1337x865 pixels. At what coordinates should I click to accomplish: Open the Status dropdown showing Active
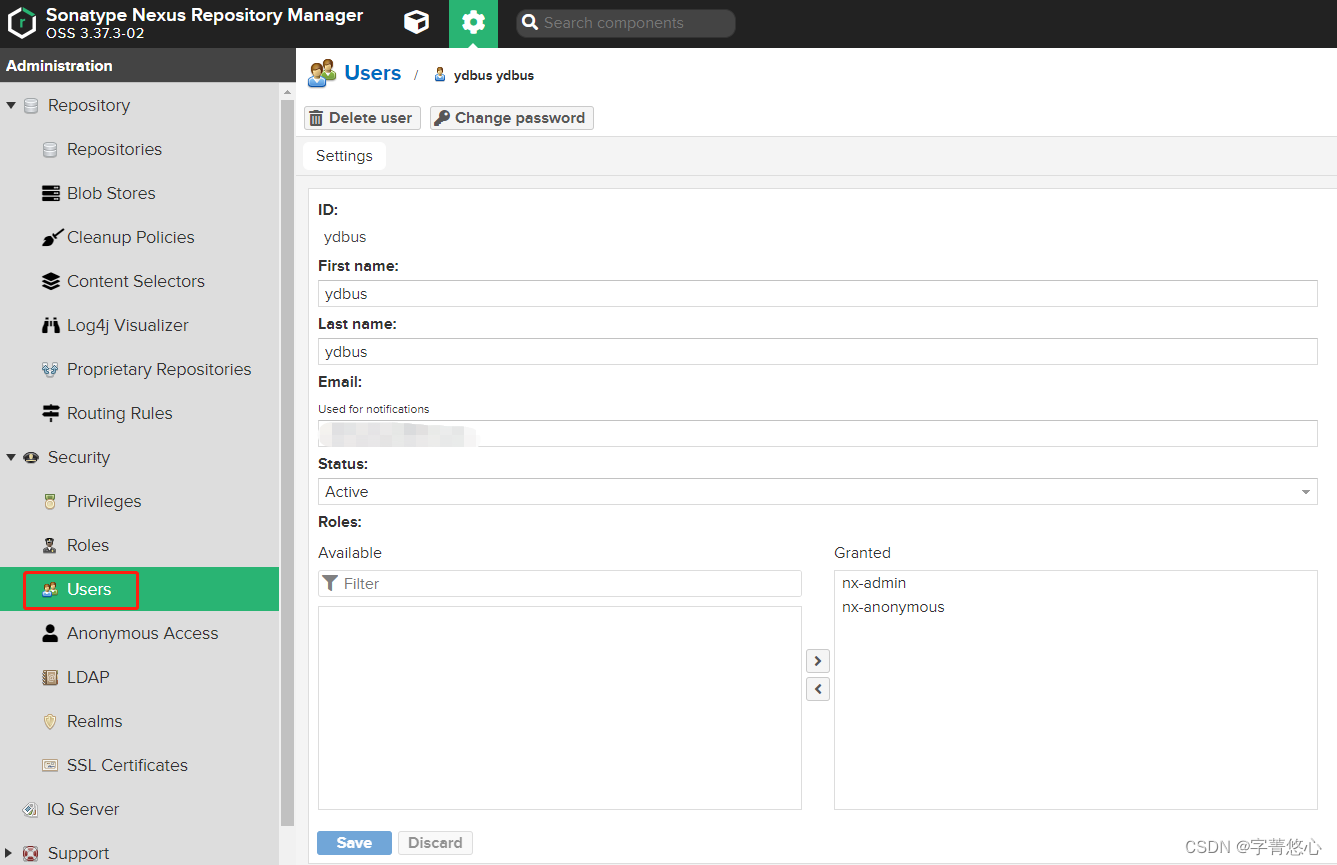click(817, 492)
